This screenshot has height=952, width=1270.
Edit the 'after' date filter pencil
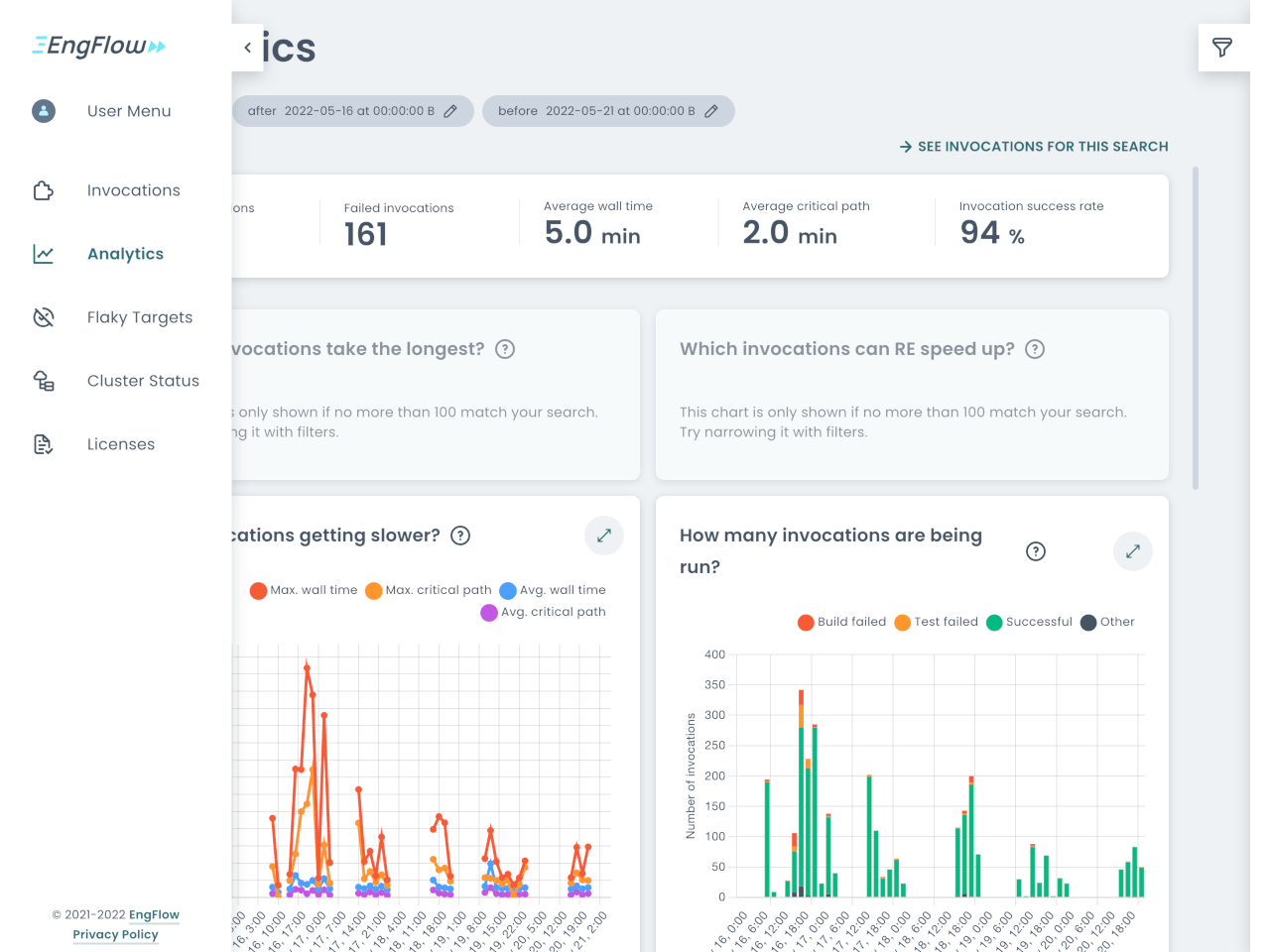pyautogui.click(x=450, y=111)
